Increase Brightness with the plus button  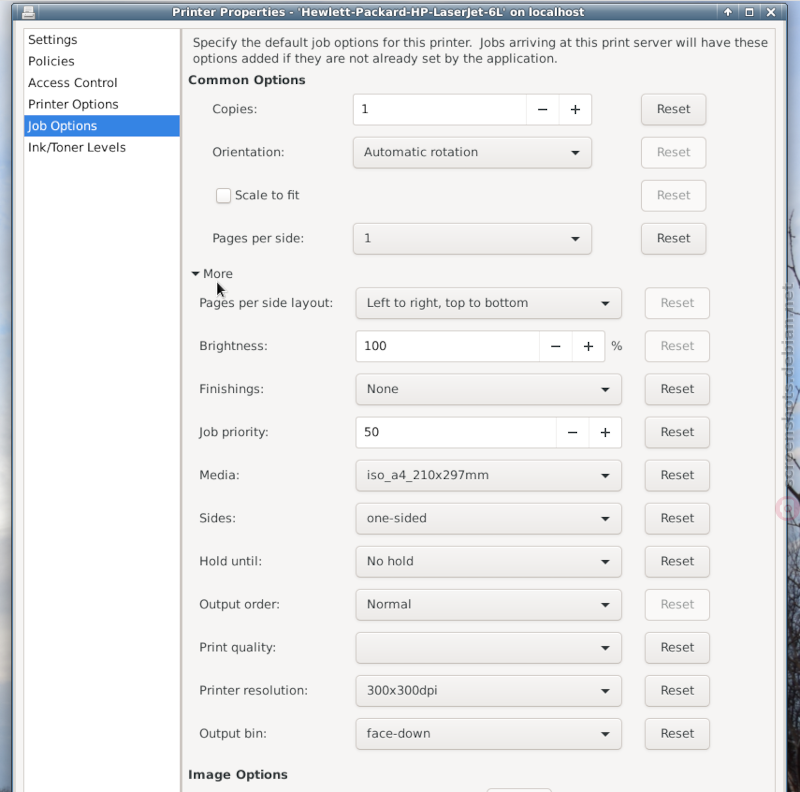pyautogui.click(x=588, y=346)
